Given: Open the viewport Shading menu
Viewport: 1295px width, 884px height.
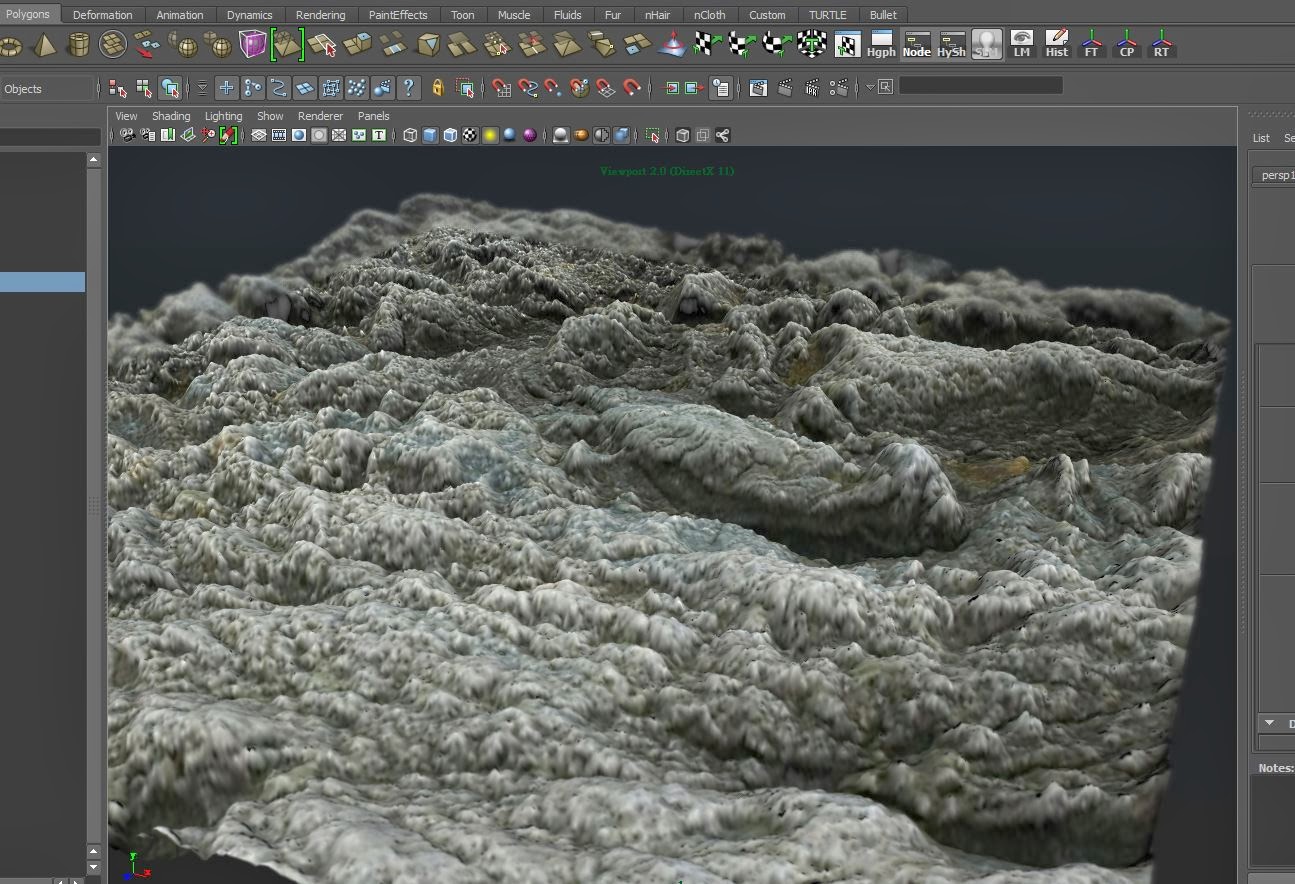Looking at the screenshot, I should [170, 116].
